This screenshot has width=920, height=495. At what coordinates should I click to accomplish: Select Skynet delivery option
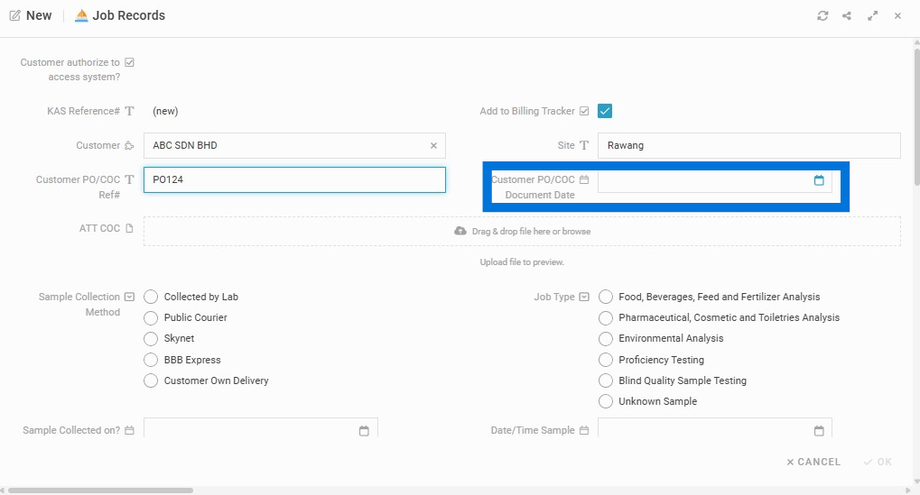(x=151, y=338)
